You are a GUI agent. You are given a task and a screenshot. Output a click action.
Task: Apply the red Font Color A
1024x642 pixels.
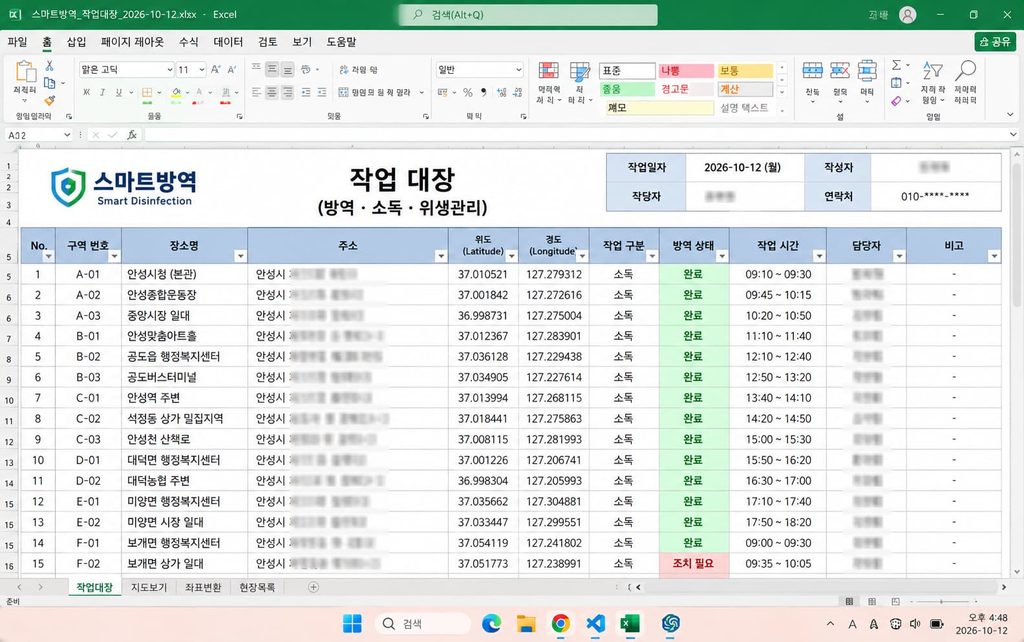click(x=199, y=93)
